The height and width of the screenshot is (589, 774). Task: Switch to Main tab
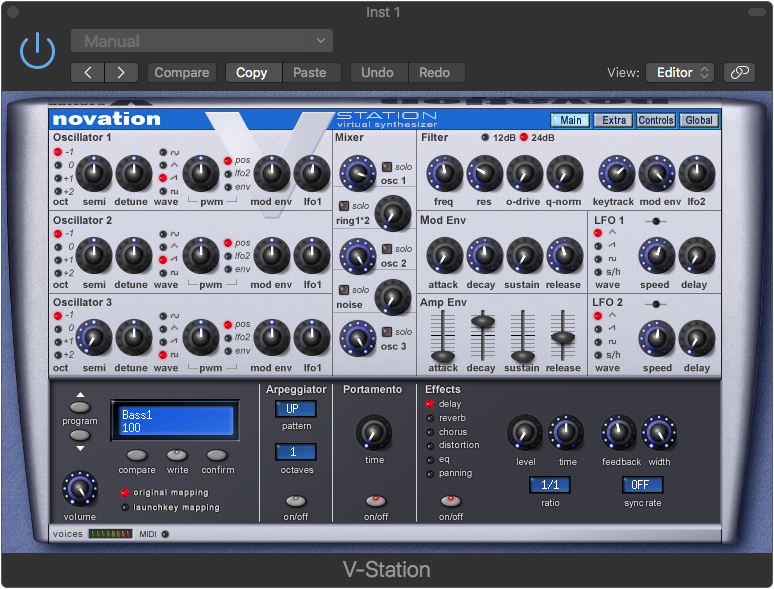coord(570,120)
